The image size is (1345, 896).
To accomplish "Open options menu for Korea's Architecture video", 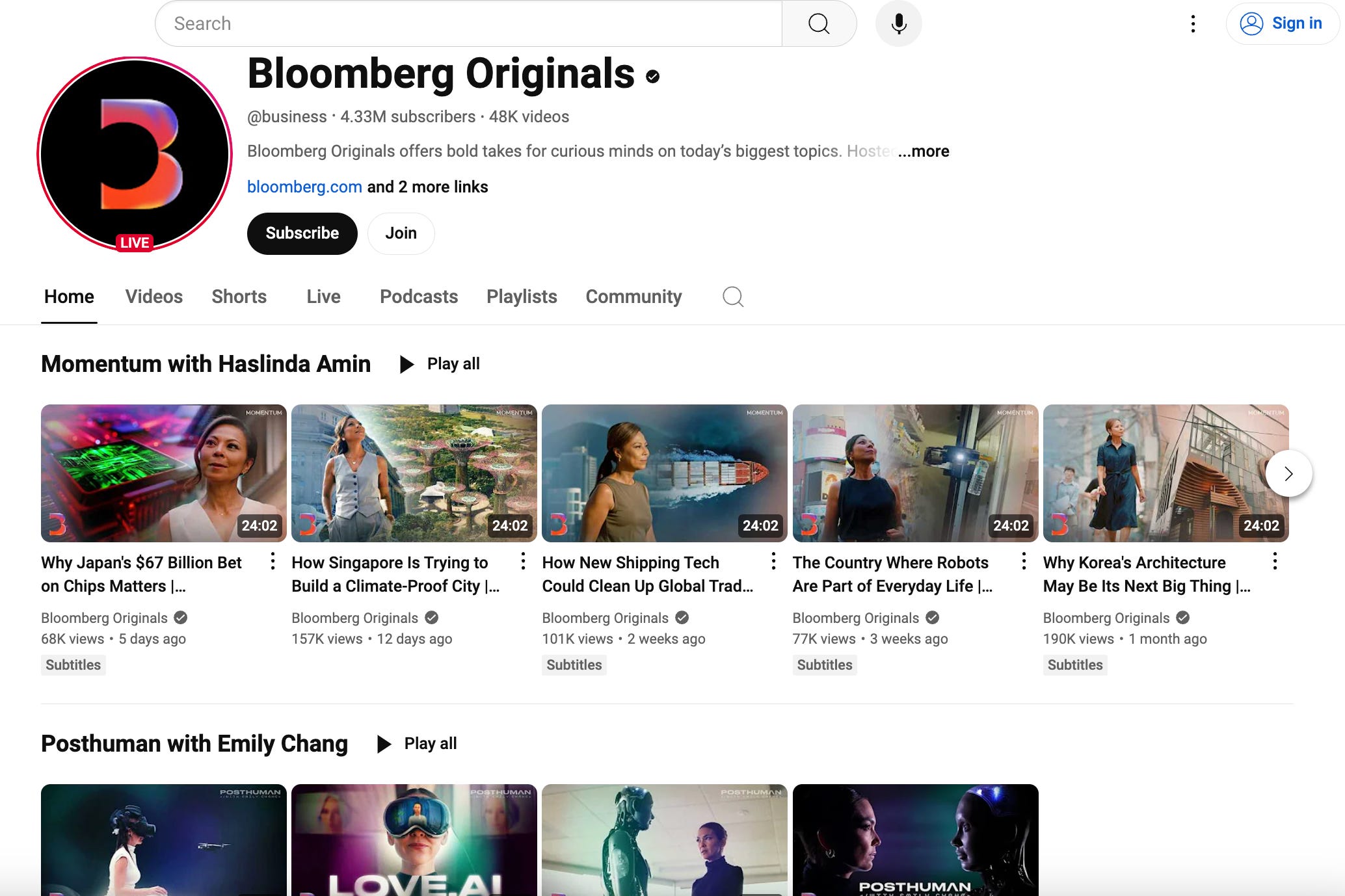I will click(x=1275, y=561).
